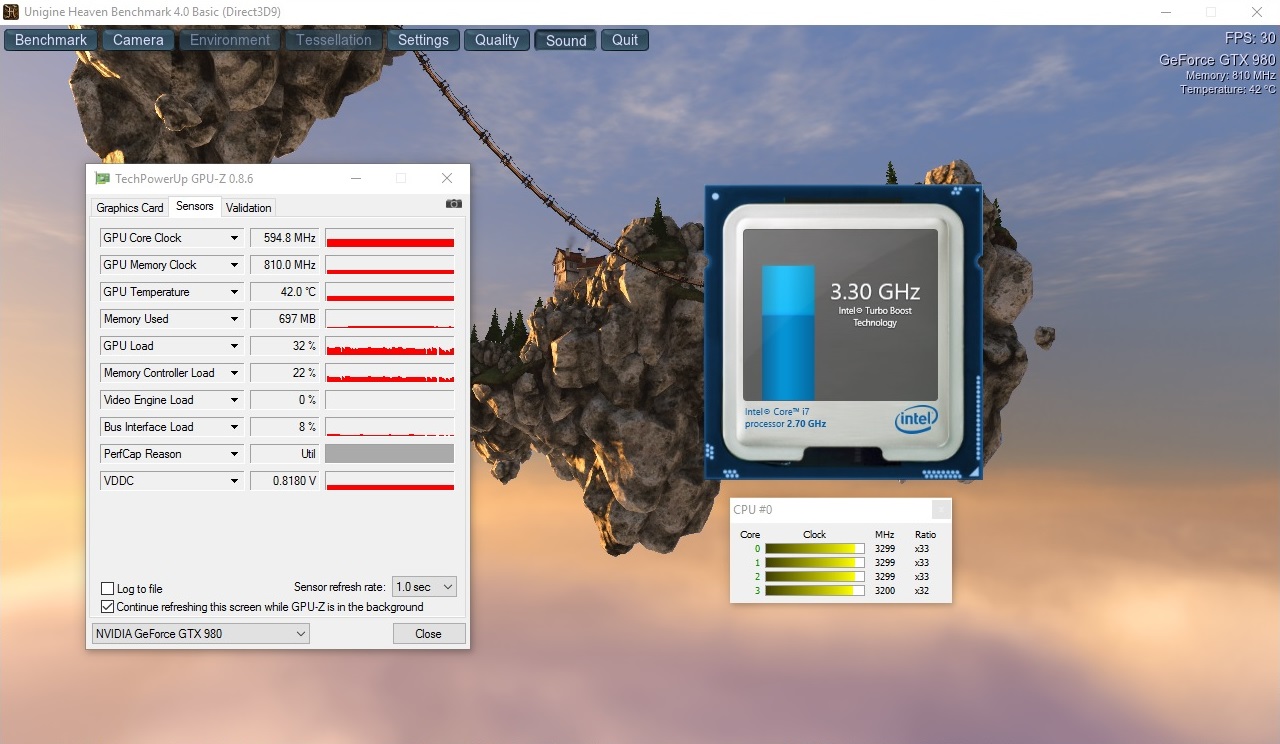The image size is (1280, 744).
Task: Click the GPU Core Clock history graph
Action: tap(390, 238)
